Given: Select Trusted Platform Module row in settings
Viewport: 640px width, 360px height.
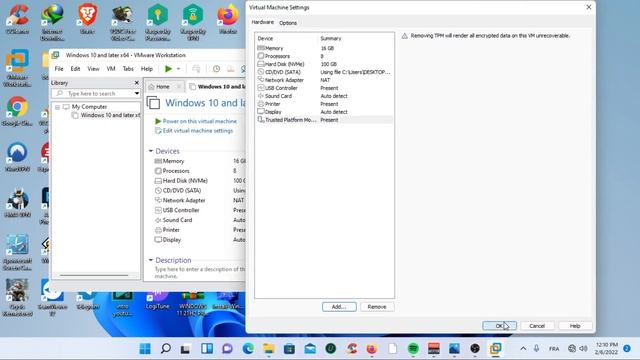Looking at the screenshot, I should coord(324,120).
